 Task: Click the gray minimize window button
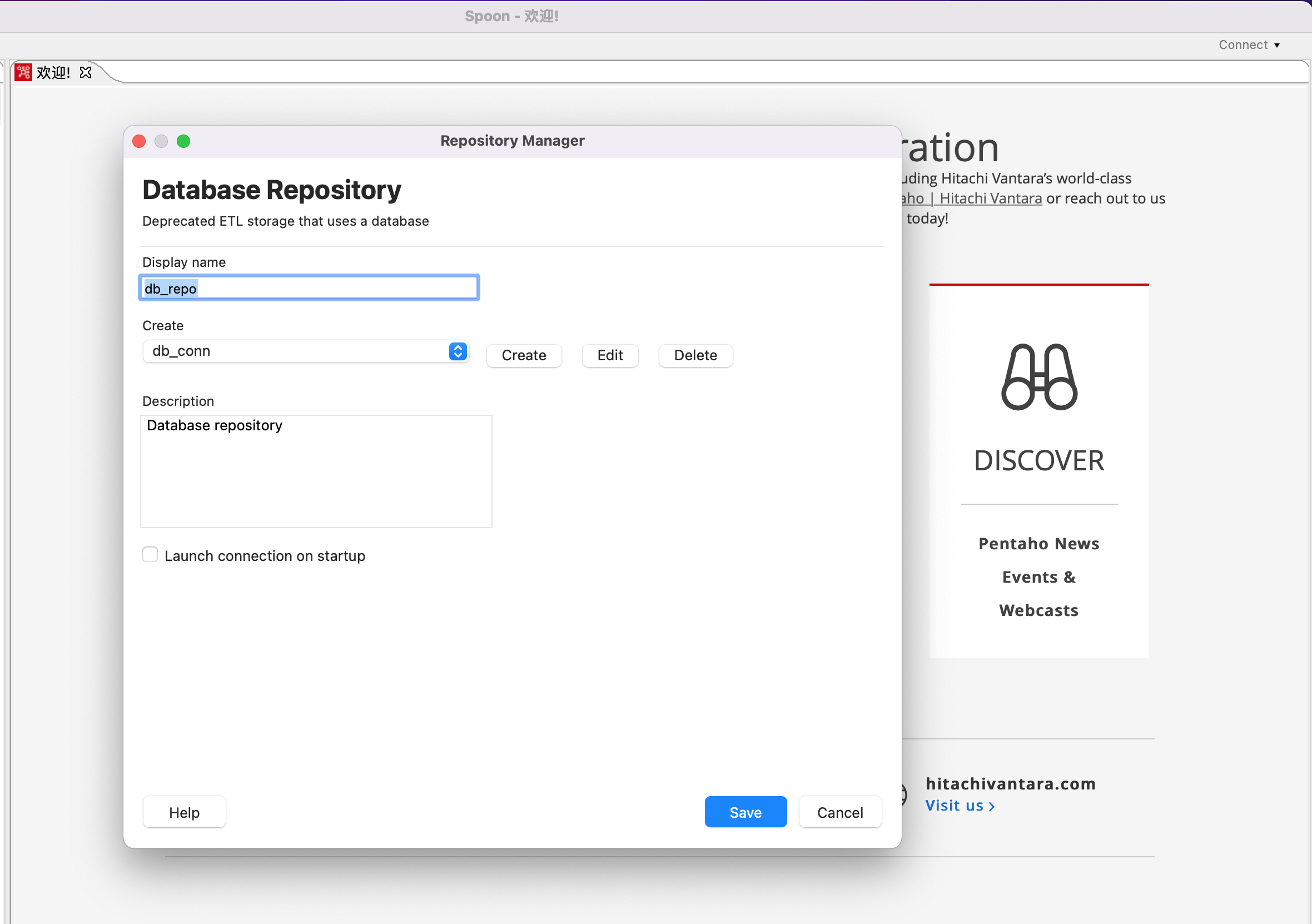tap(161, 141)
